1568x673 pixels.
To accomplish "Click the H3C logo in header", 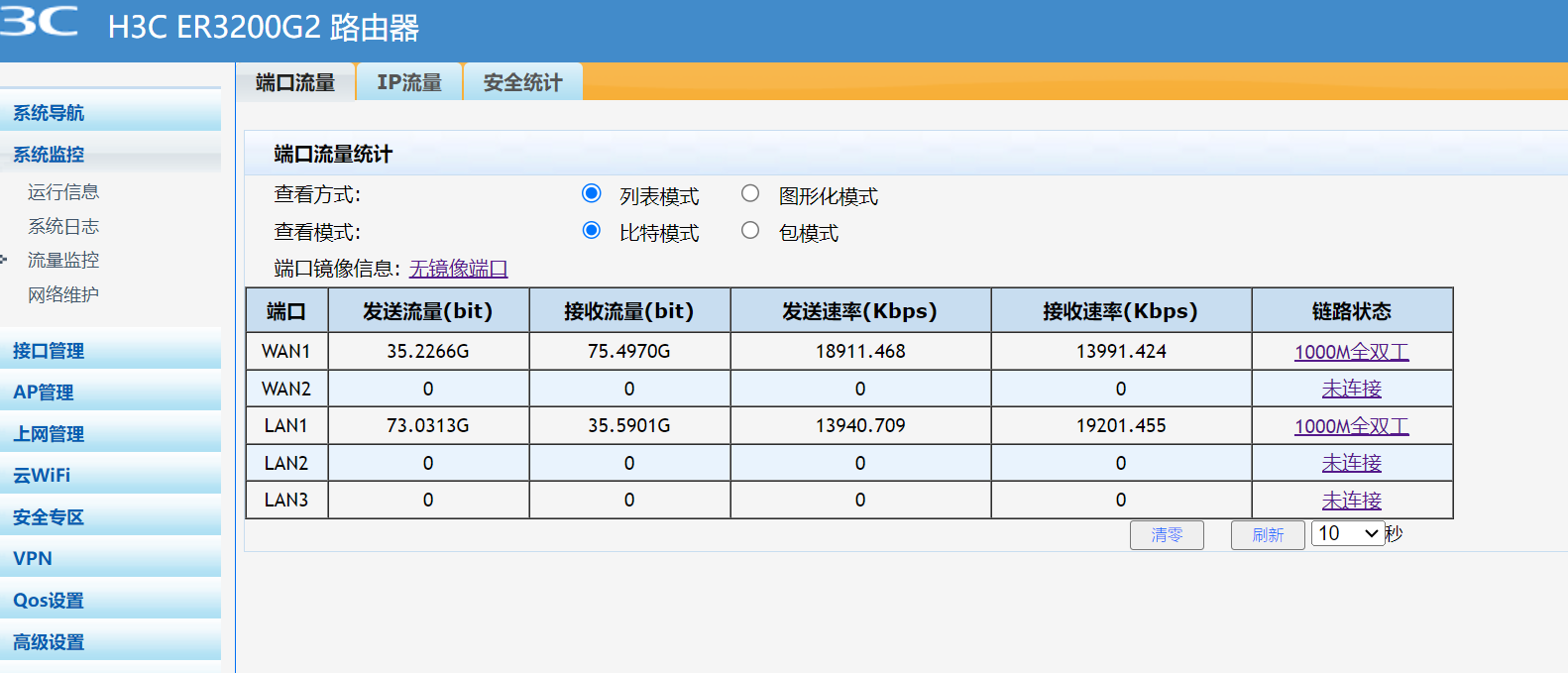I will 39,21.
